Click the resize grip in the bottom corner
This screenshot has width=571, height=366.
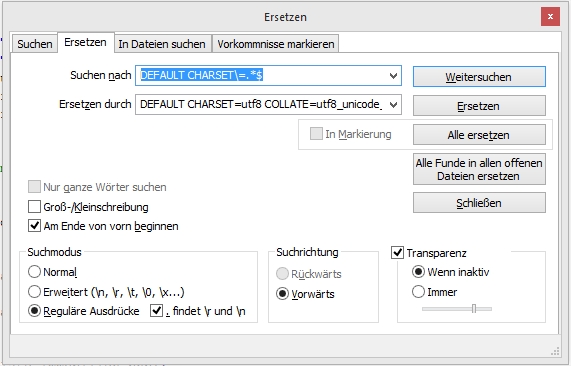tap(555, 351)
